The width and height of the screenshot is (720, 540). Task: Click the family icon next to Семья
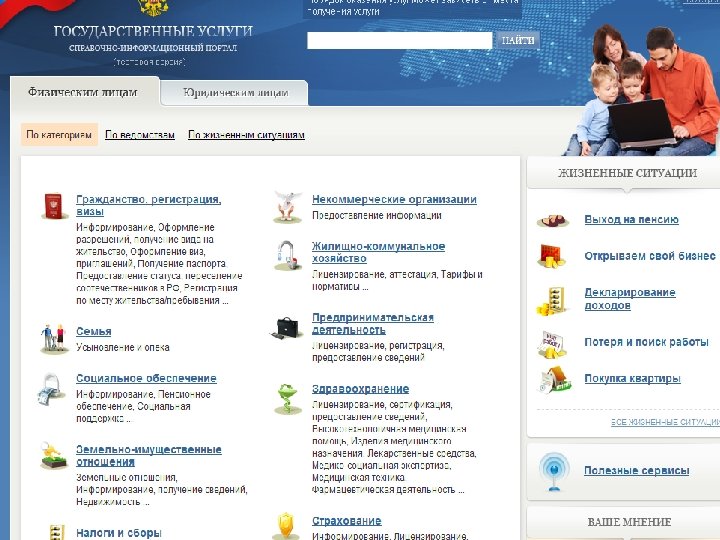click(53, 339)
